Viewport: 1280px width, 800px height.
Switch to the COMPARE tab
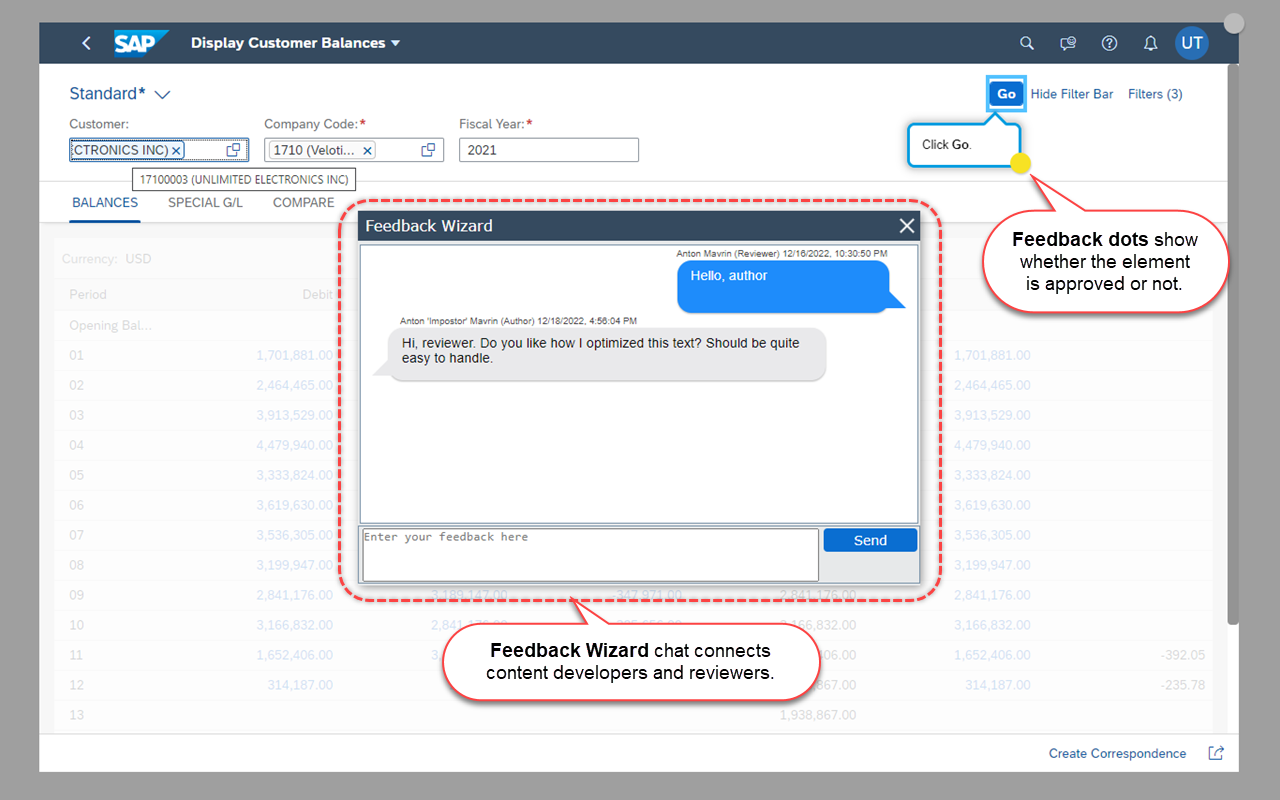click(x=303, y=202)
